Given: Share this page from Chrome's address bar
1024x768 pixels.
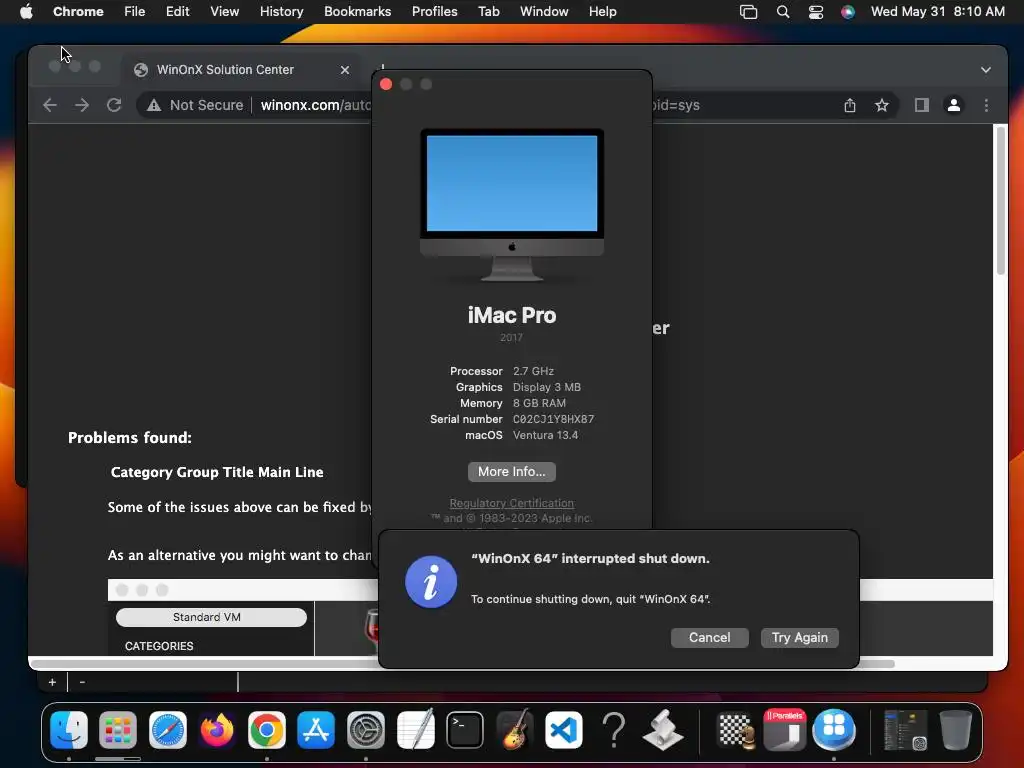Looking at the screenshot, I should (x=850, y=105).
